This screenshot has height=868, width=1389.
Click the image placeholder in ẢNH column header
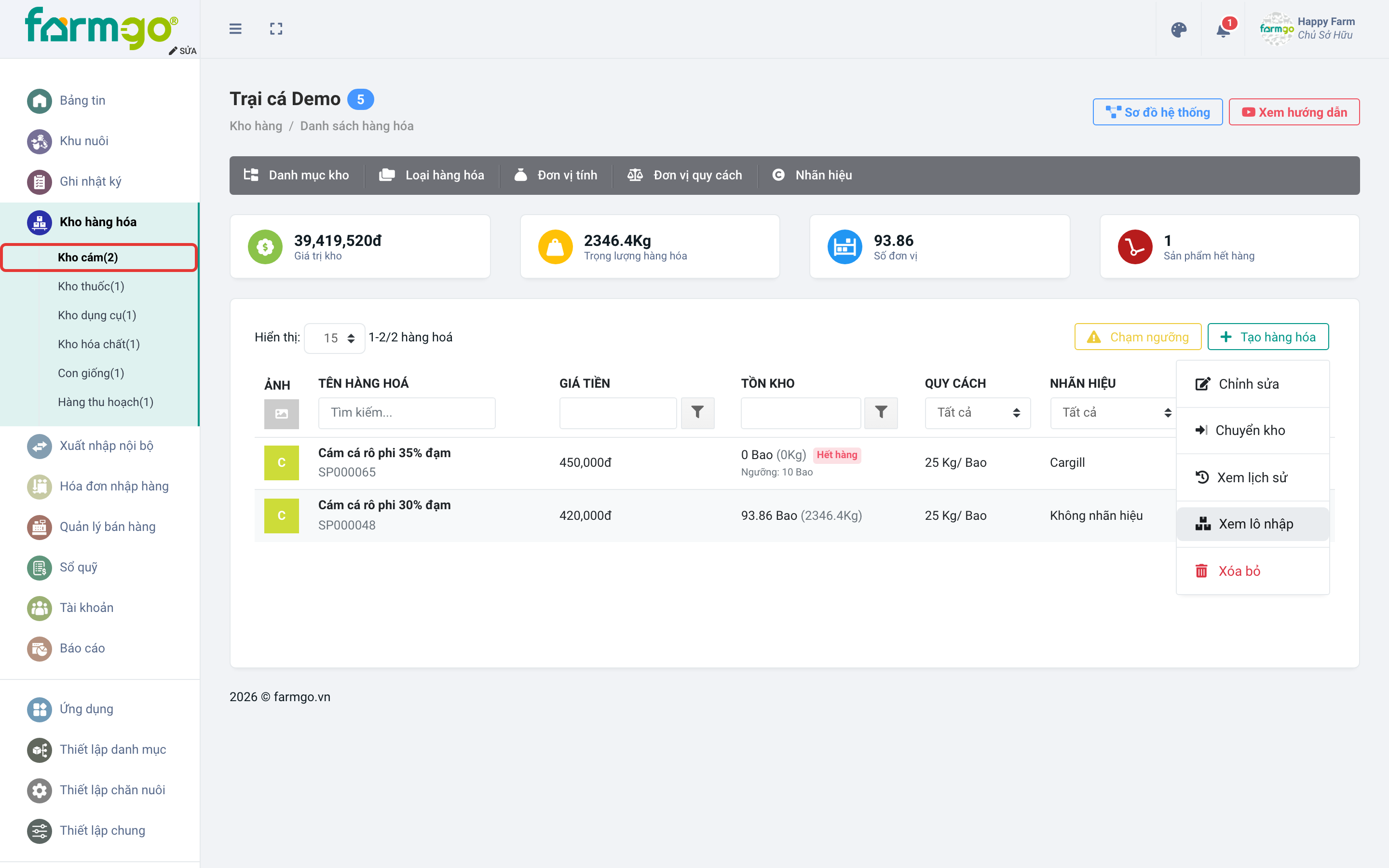click(281, 414)
